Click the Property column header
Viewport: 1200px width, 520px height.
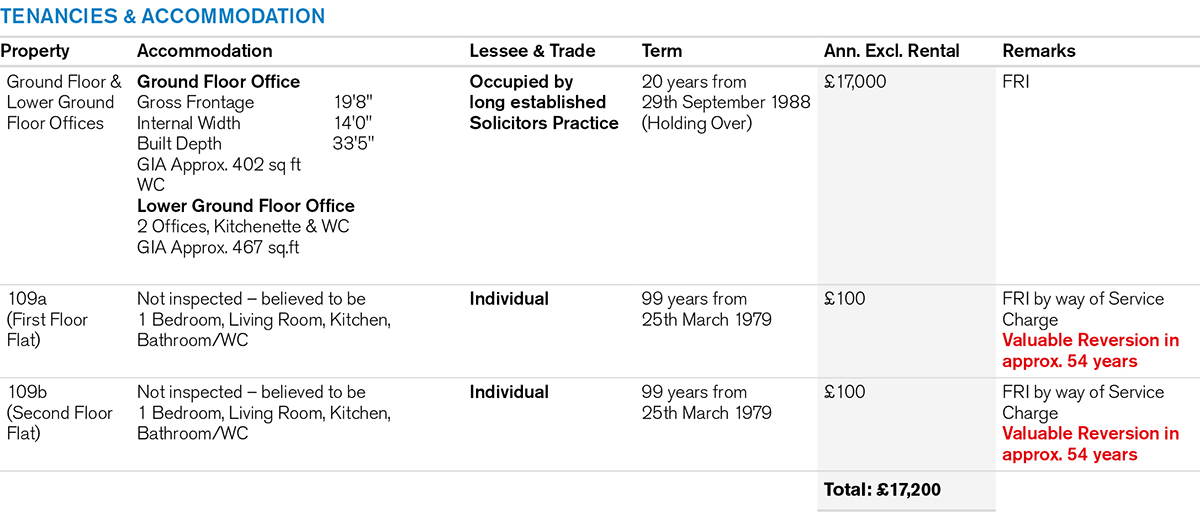35,51
